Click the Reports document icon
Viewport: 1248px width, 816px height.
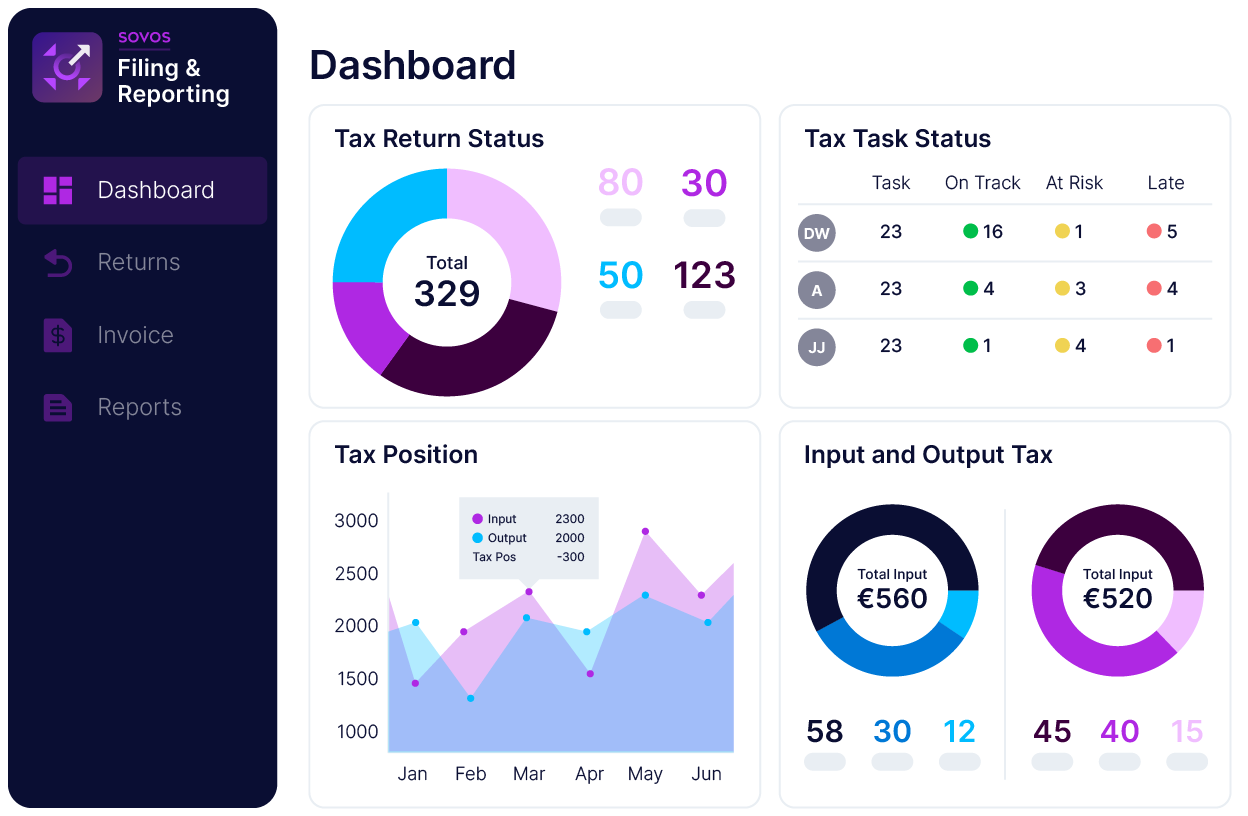click(x=58, y=407)
